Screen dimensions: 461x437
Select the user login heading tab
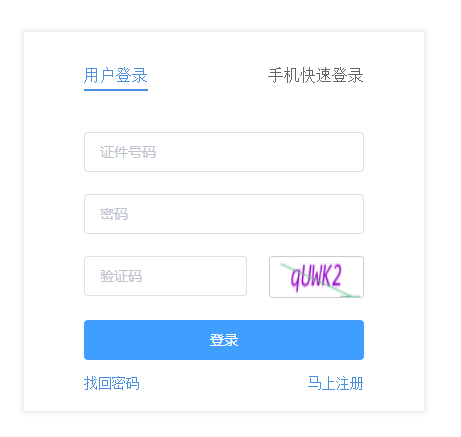coord(116,76)
